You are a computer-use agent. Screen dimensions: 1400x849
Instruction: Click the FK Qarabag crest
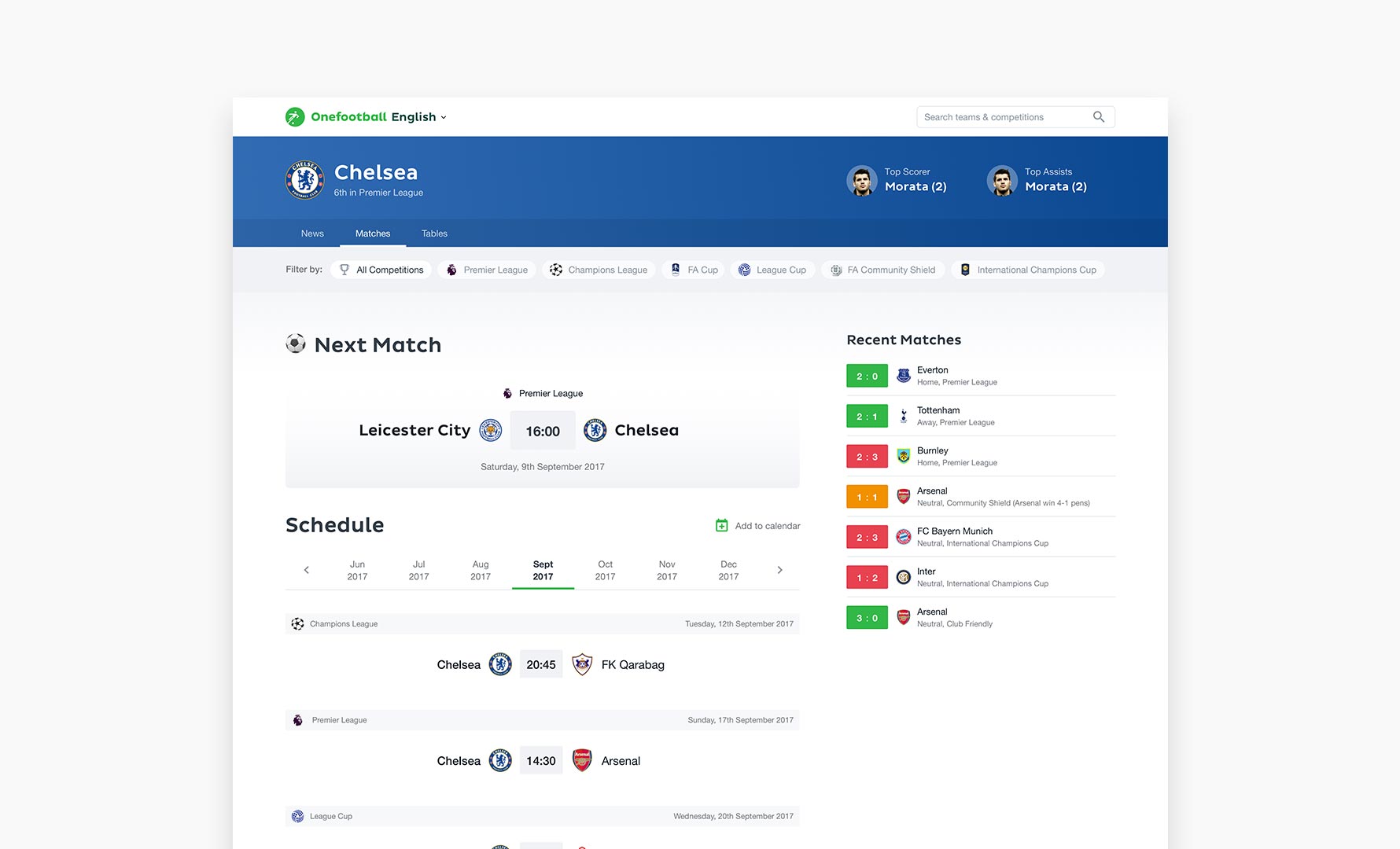click(582, 664)
